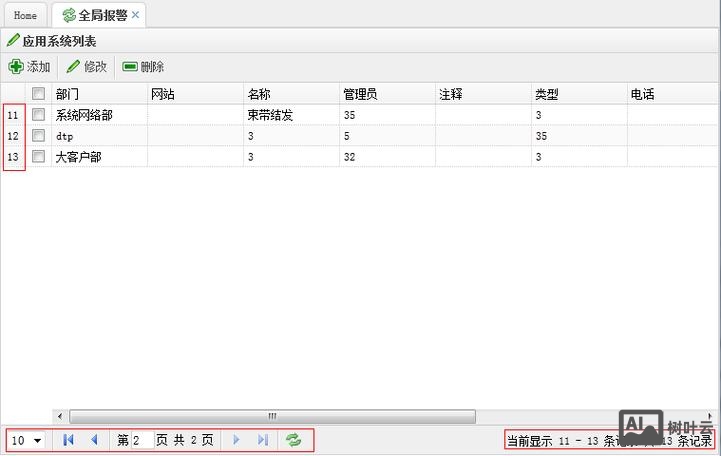Click the scrollbar left arrow

point(60,416)
